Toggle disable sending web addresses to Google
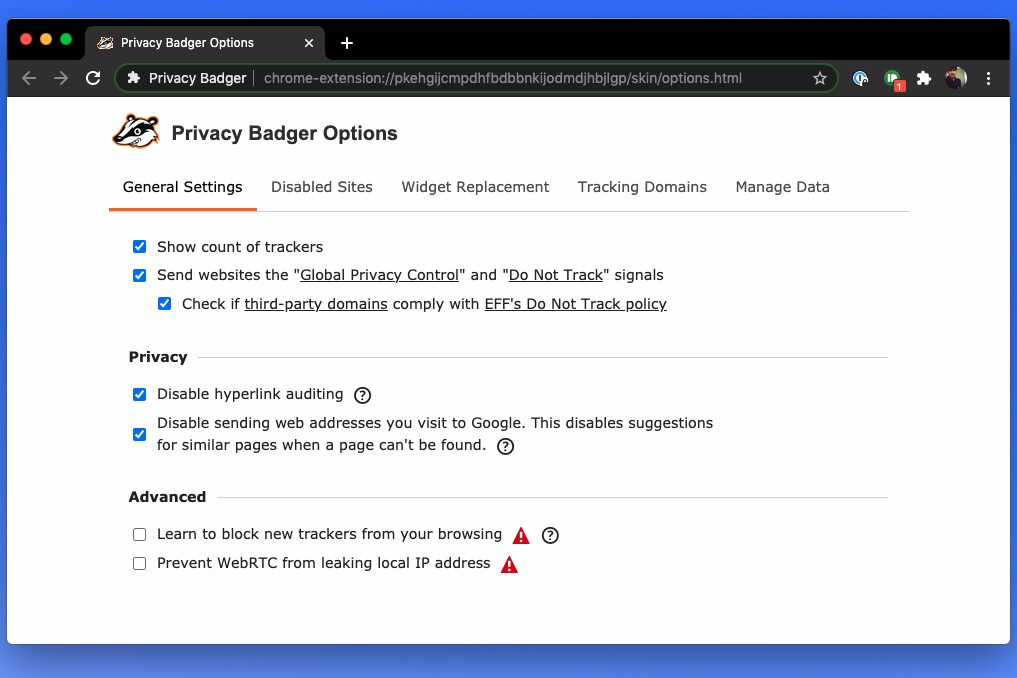The image size is (1017, 678). (x=139, y=434)
